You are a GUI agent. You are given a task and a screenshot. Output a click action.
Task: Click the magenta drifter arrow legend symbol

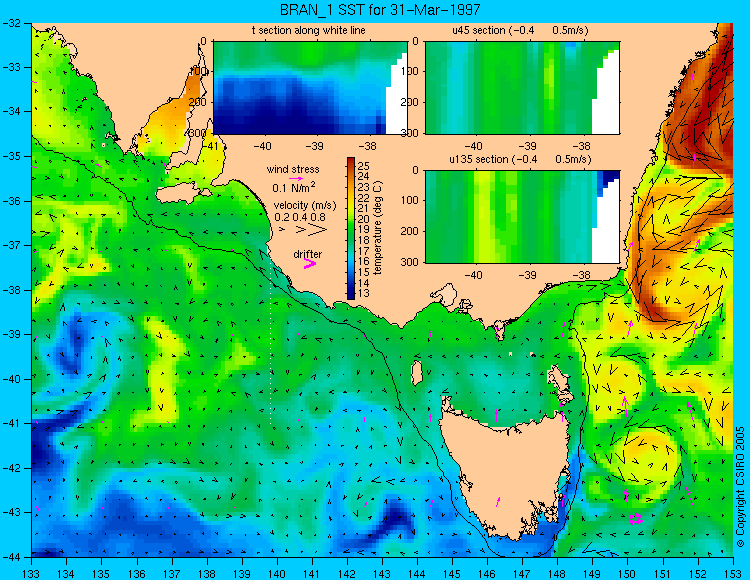310,263
